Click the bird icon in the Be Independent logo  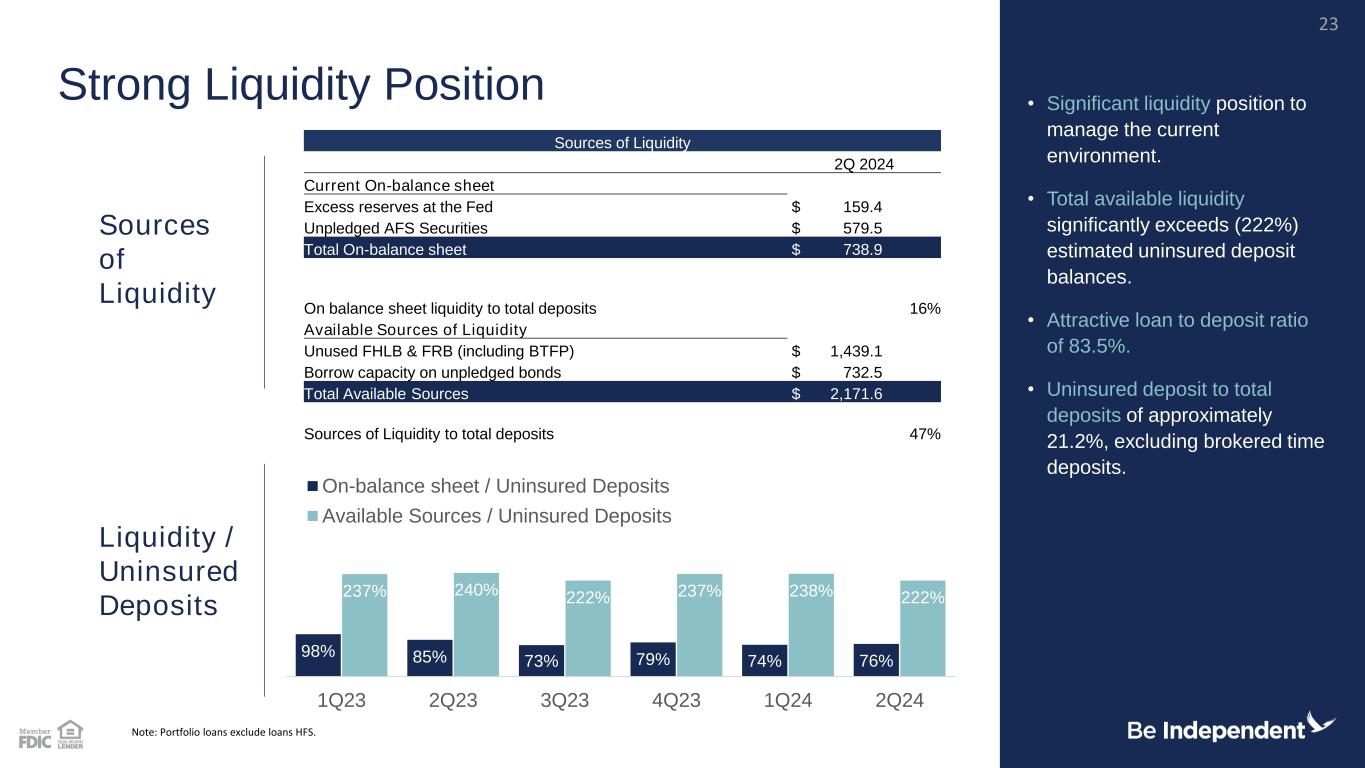(1321, 723)
